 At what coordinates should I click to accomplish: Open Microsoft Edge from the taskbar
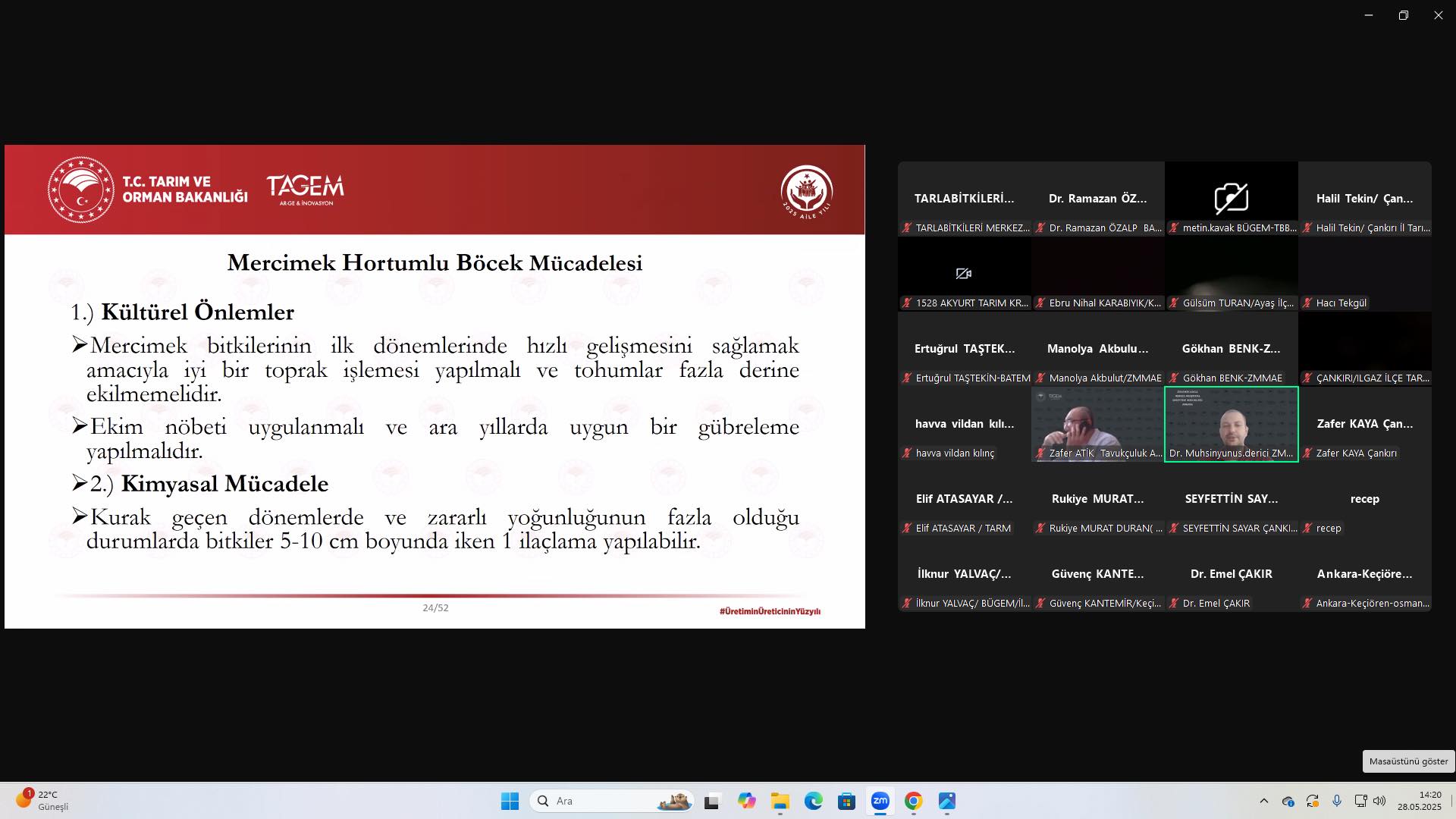813,801
